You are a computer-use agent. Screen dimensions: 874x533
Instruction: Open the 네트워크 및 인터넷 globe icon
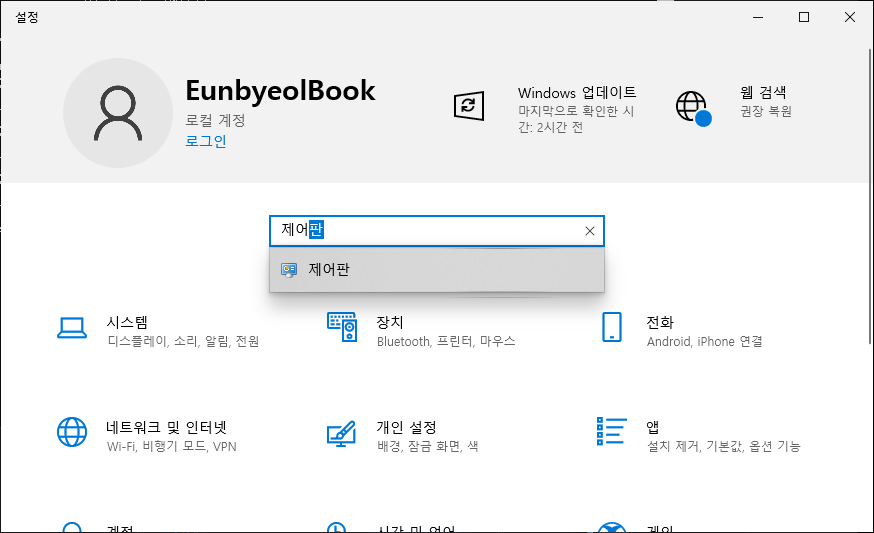pyautogui.click(x=72, y=432)
